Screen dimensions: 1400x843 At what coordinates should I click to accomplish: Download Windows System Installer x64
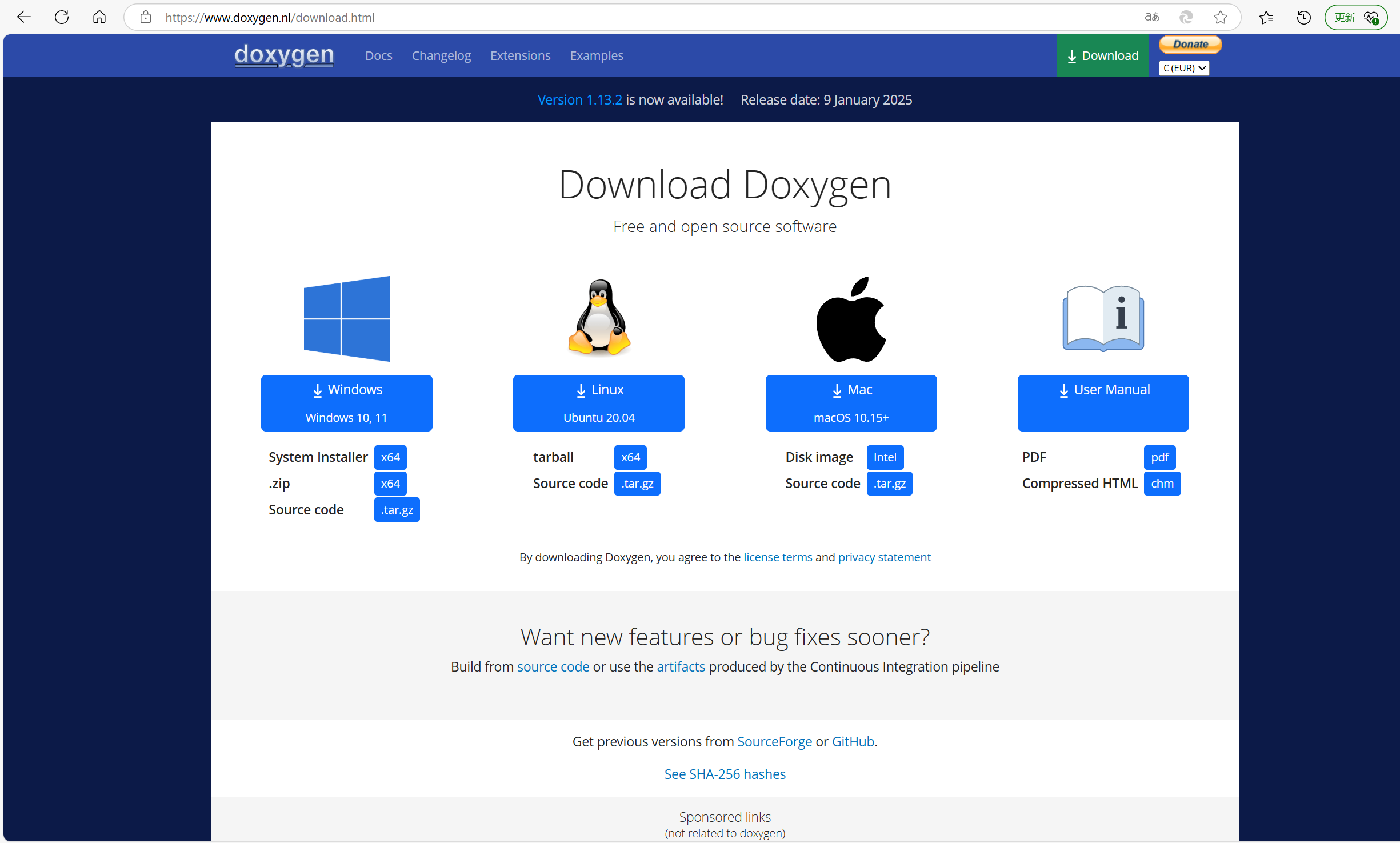pyautogui.click(x=390, y=457)
